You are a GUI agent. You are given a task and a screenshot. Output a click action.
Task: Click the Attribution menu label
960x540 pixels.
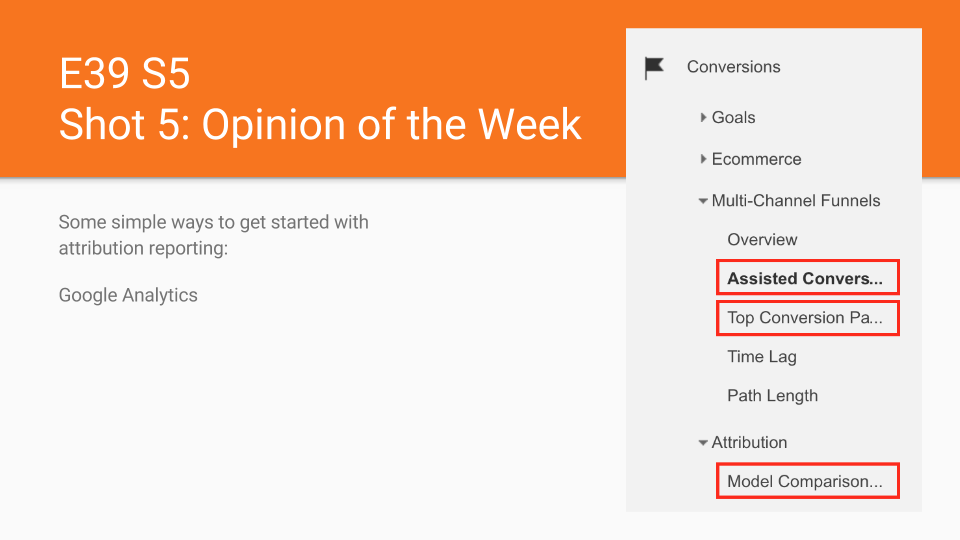coord(749,443)
